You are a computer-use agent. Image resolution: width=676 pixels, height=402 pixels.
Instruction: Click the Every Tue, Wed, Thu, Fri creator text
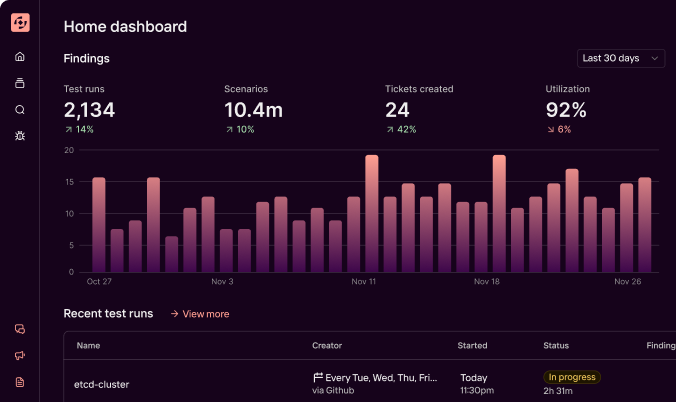(x=381, y=378)
